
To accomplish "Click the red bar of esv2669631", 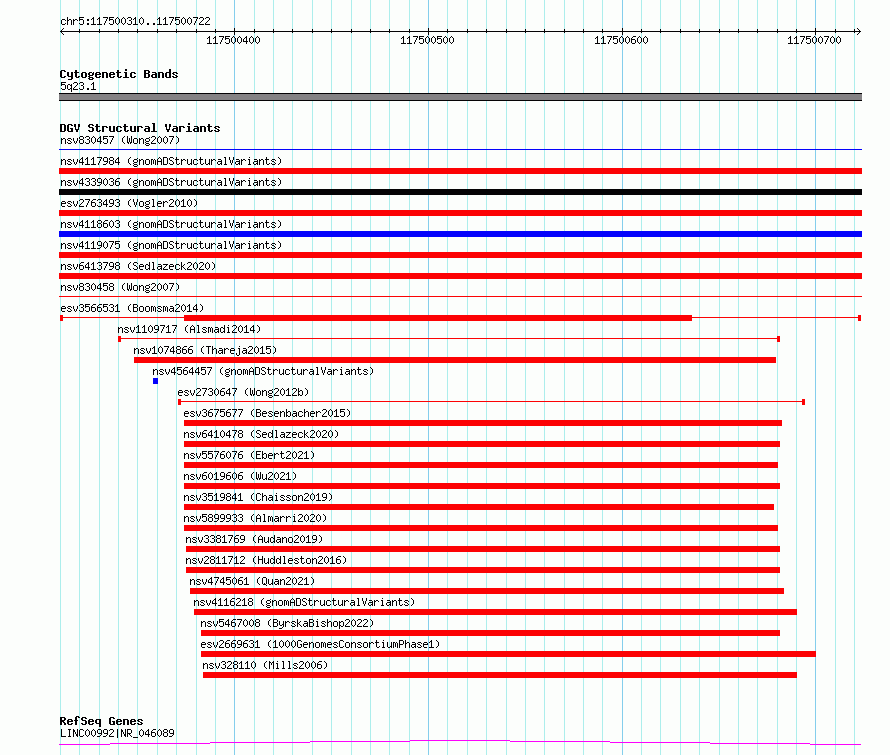I will click(x=508, y=654).
